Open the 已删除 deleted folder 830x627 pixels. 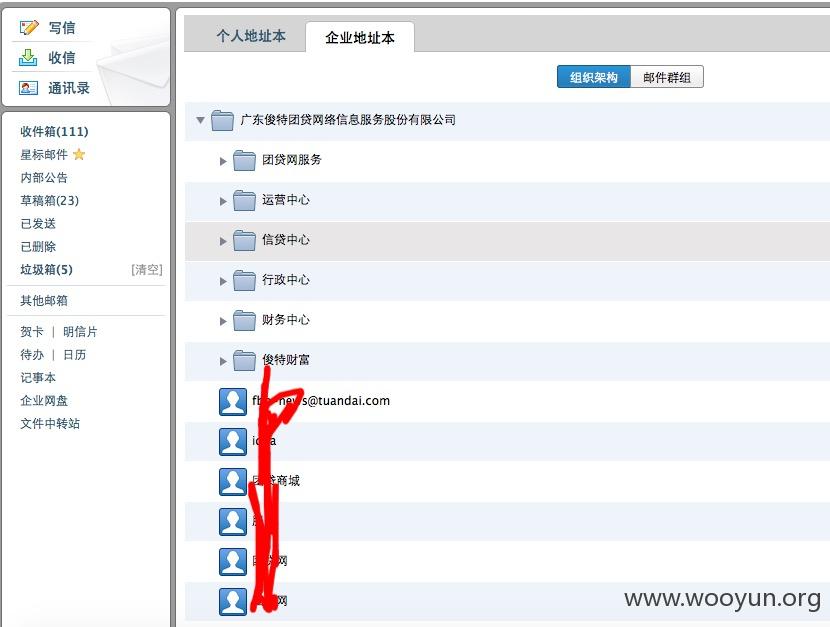pyautogui.click(x=38, y=247)
